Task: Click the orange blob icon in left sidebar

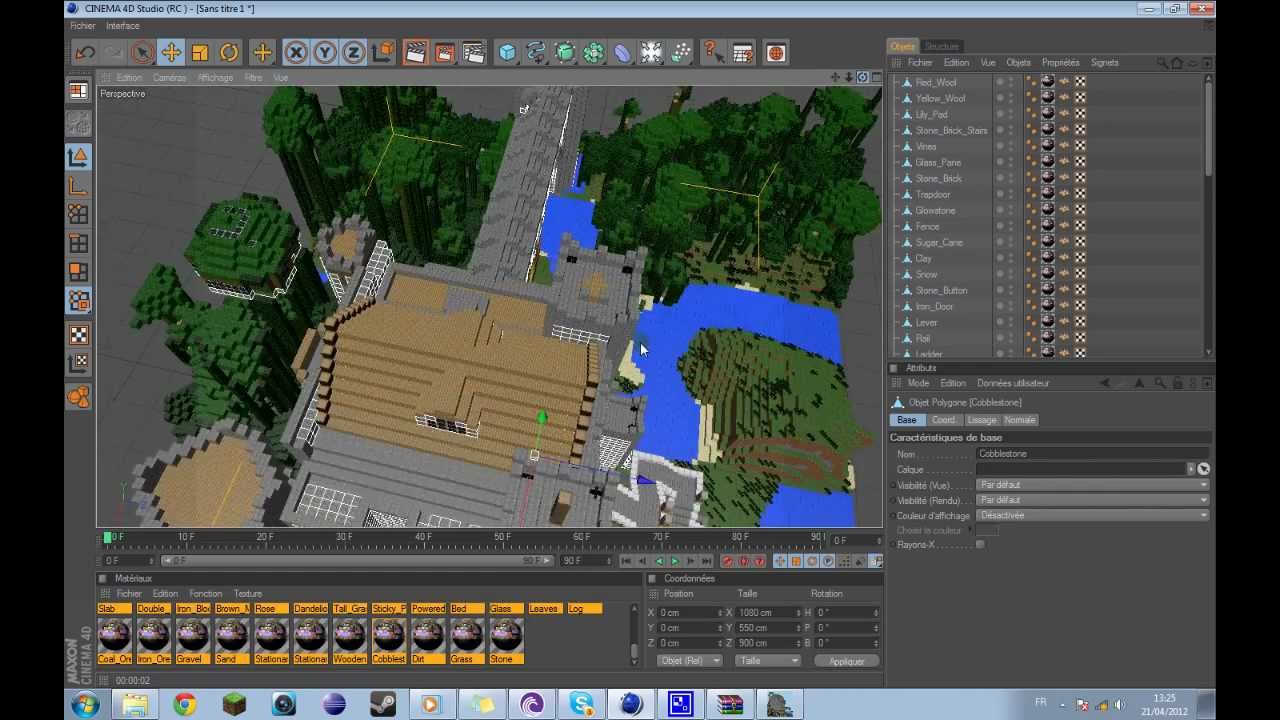Action: (x=78, y=397)
